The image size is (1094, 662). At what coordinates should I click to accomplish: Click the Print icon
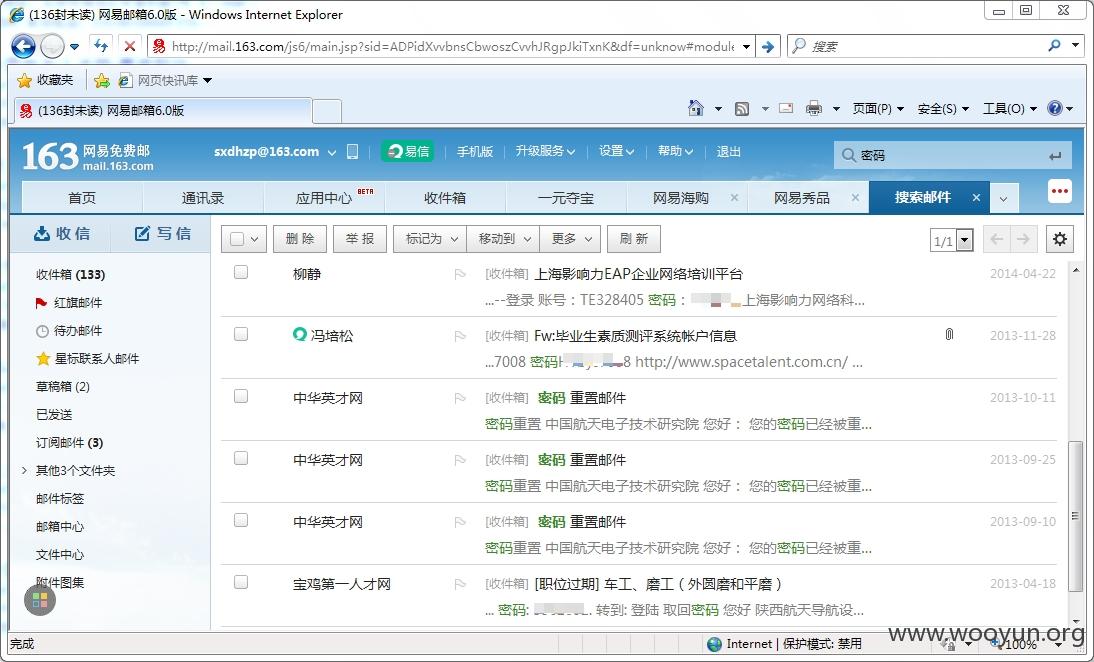[x=814, y=108]
